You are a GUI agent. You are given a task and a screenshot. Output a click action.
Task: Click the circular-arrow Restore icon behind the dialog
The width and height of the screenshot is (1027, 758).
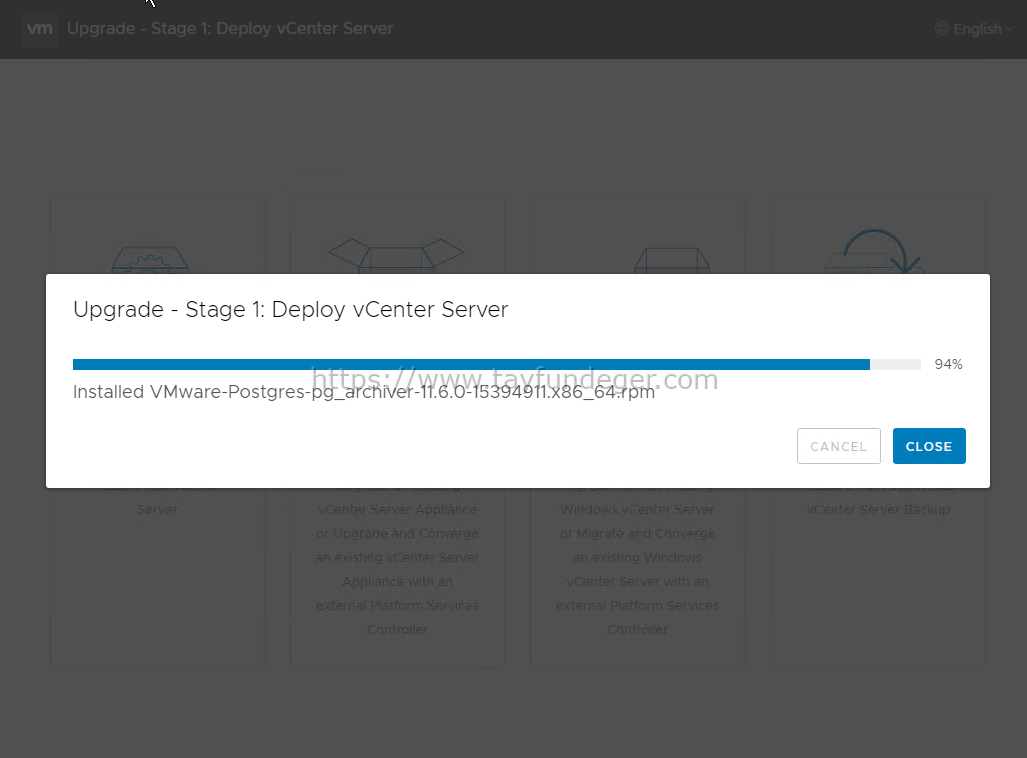(x=875, y=251)
